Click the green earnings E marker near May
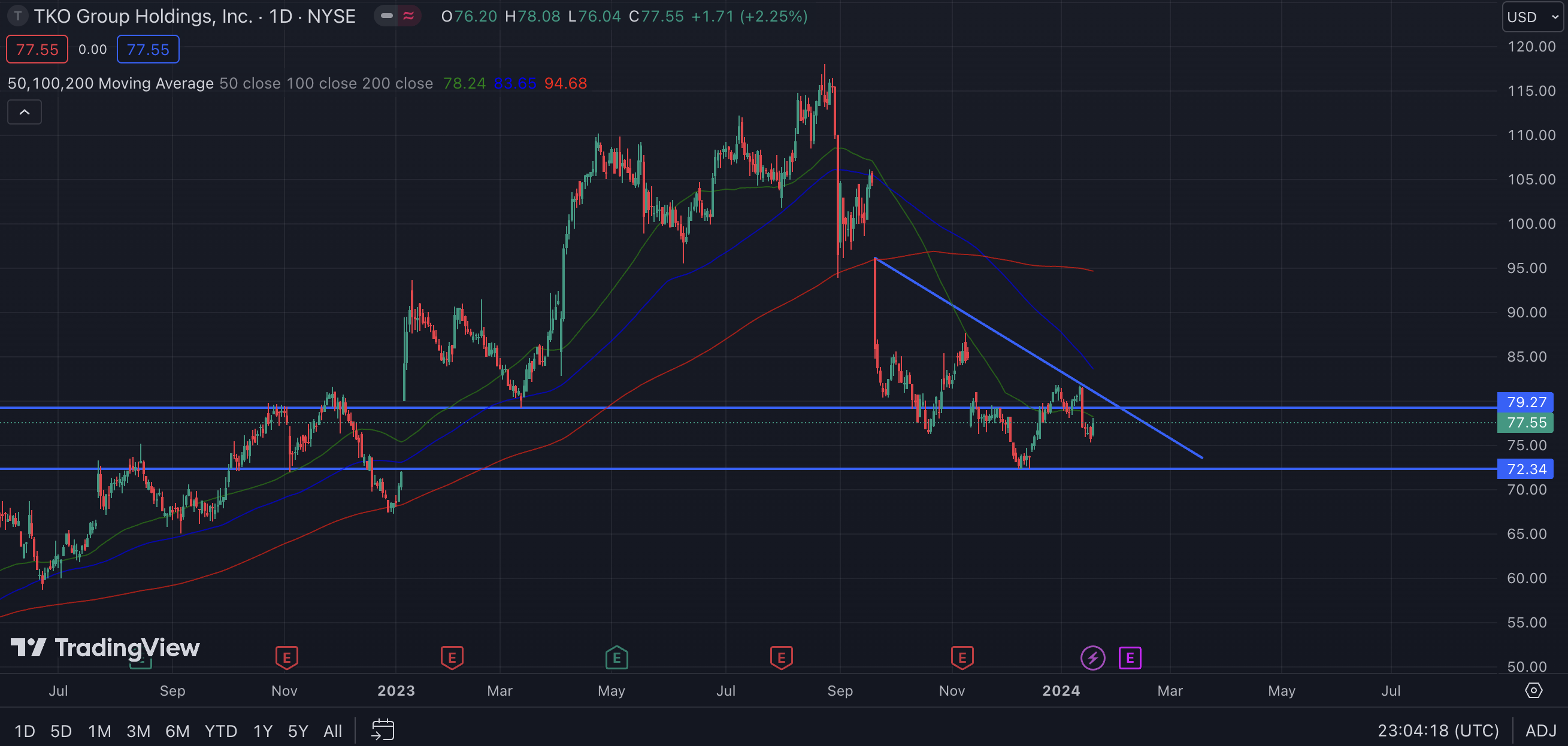This screenshot has width=1568, height=746. 617,658
